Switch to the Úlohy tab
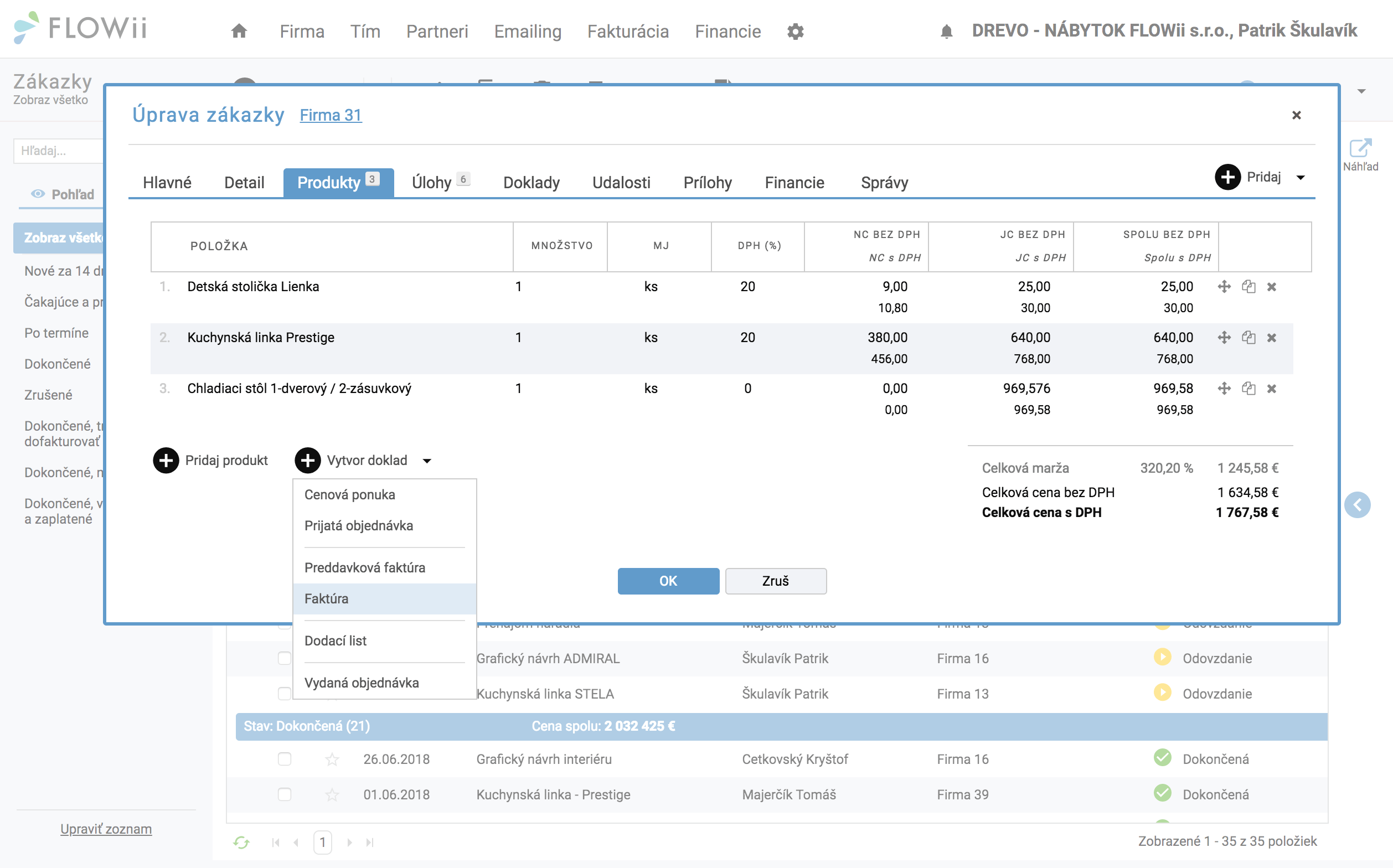This screenshot has height=868, width=1393. [440, 183]
